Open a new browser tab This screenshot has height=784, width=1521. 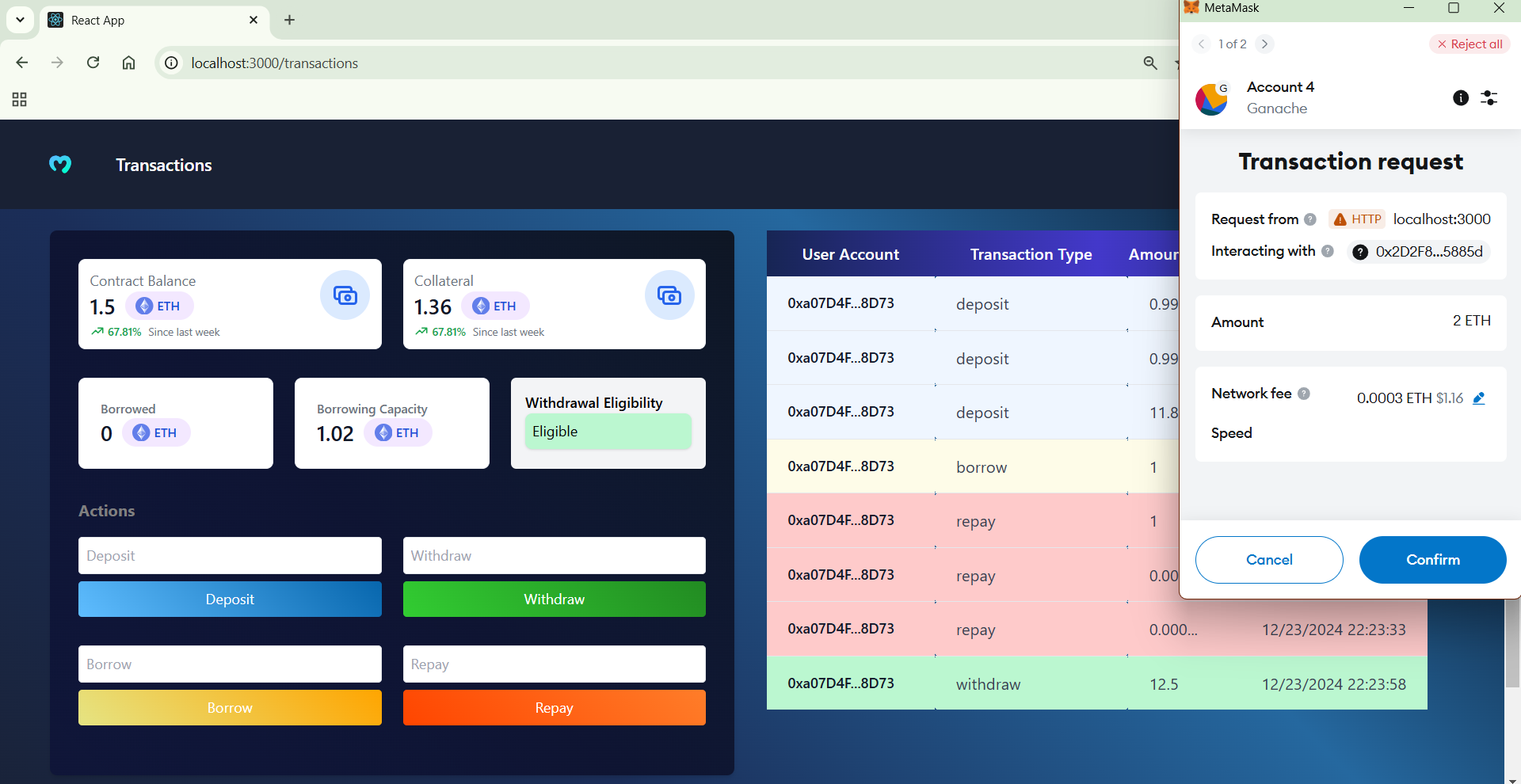289,20
